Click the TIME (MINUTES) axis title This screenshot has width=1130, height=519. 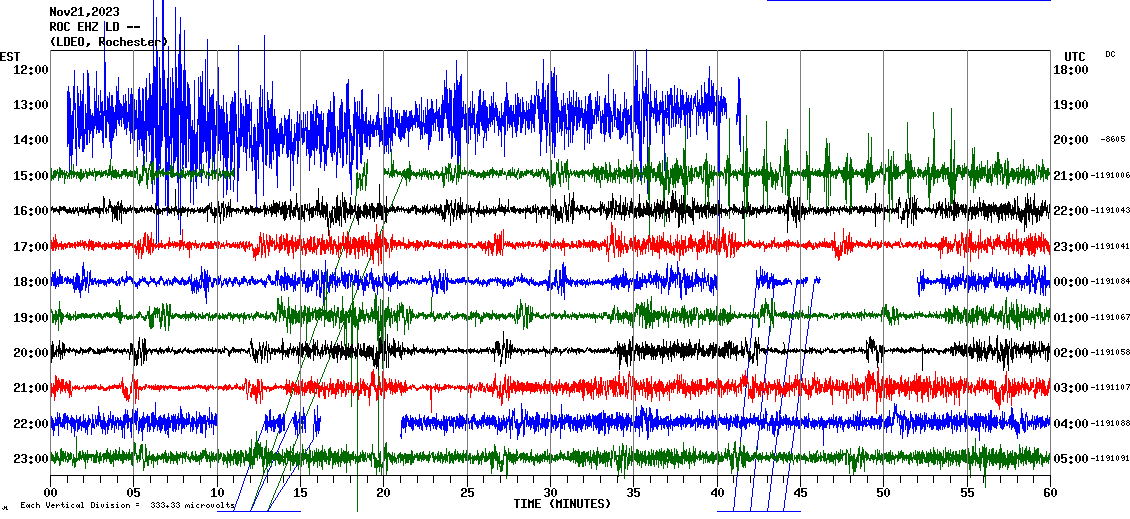(x=561, y=504)
